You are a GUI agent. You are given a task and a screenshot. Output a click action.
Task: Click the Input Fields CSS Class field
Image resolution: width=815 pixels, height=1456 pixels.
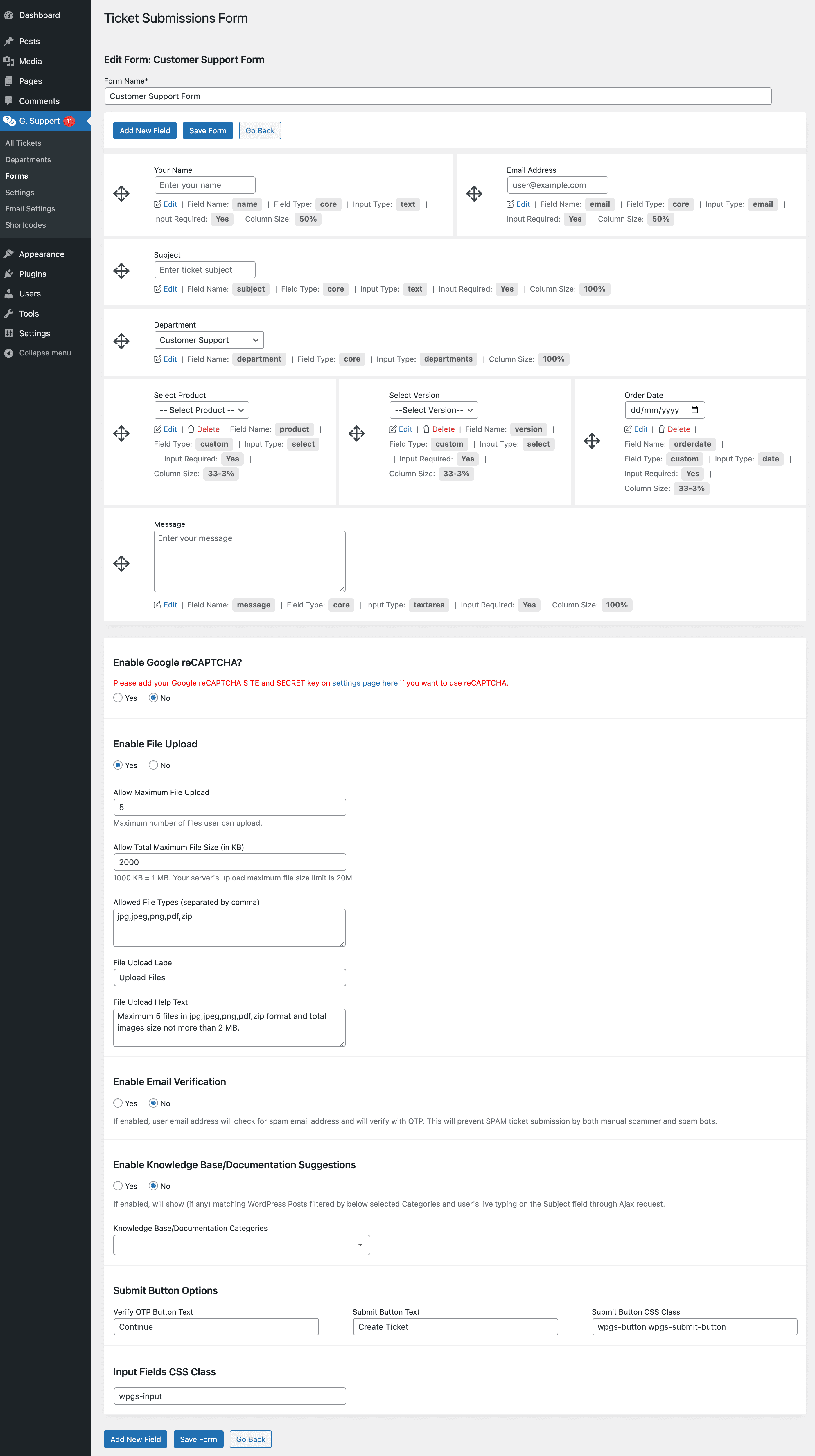coord(229,1396)
